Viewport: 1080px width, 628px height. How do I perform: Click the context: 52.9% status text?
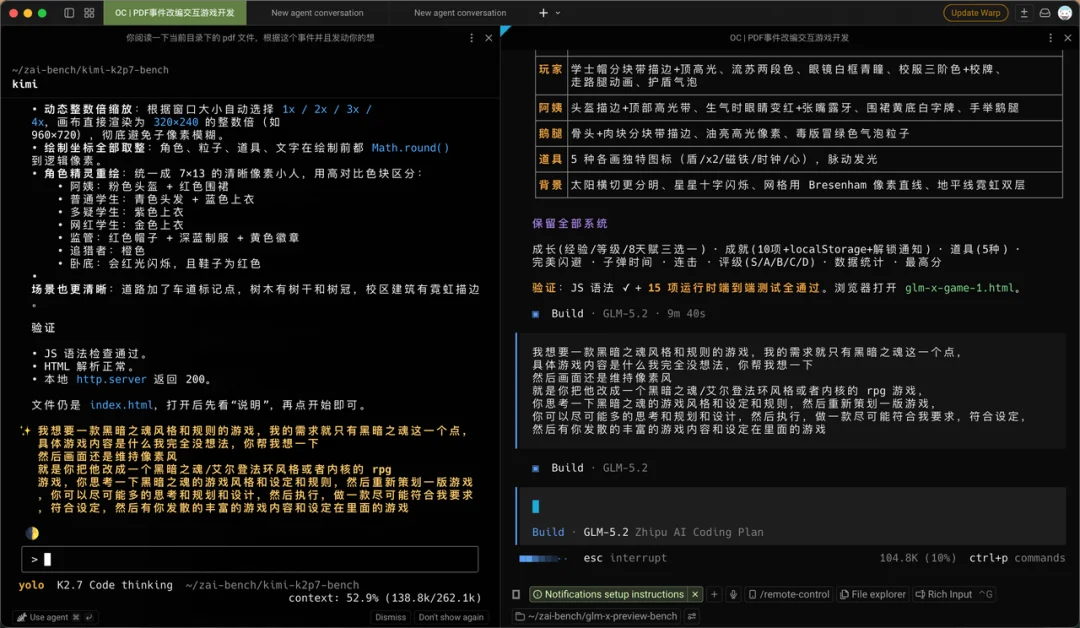[x=384, y=598]
